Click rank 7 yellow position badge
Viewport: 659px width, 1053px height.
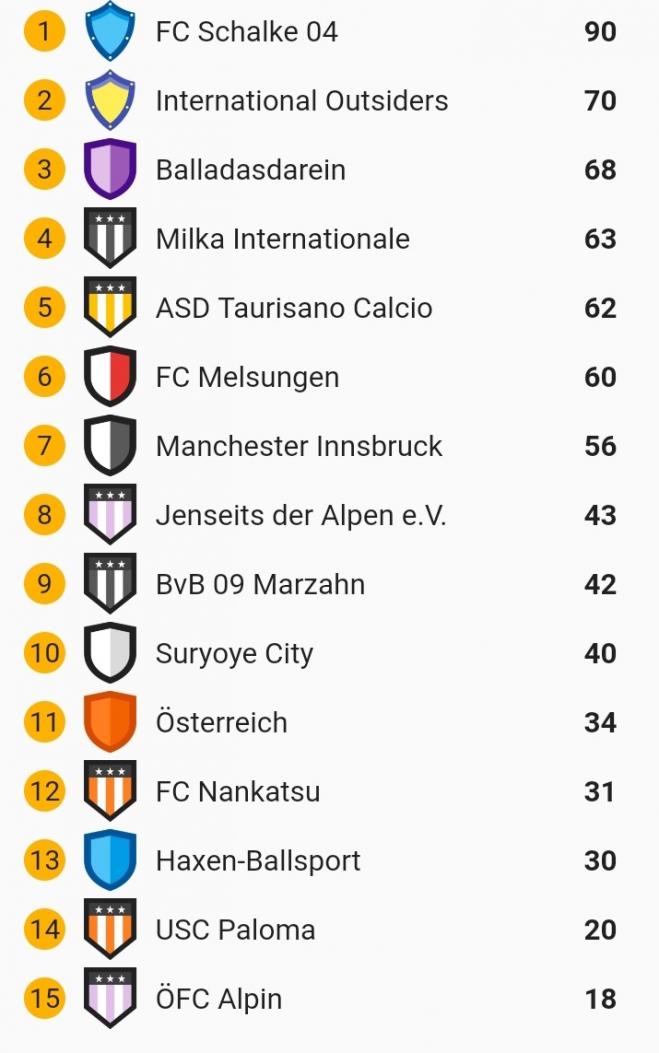44,446
